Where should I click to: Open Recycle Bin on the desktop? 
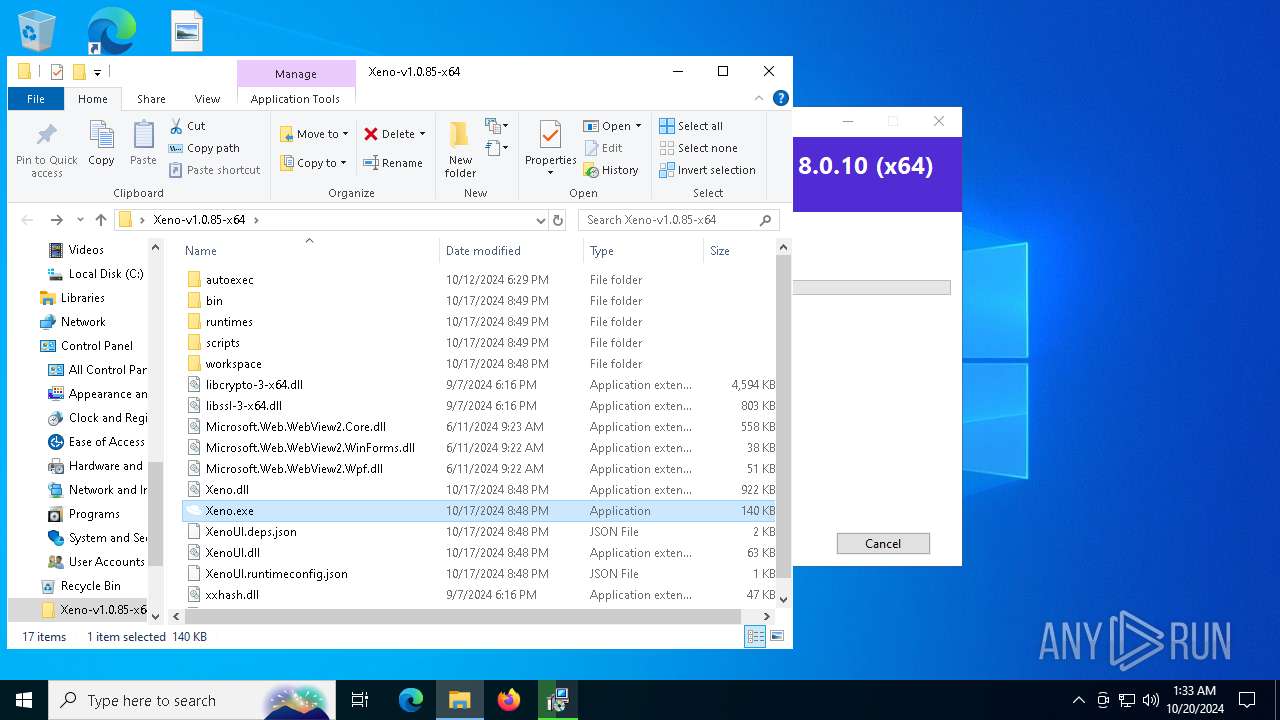[37, 31]
